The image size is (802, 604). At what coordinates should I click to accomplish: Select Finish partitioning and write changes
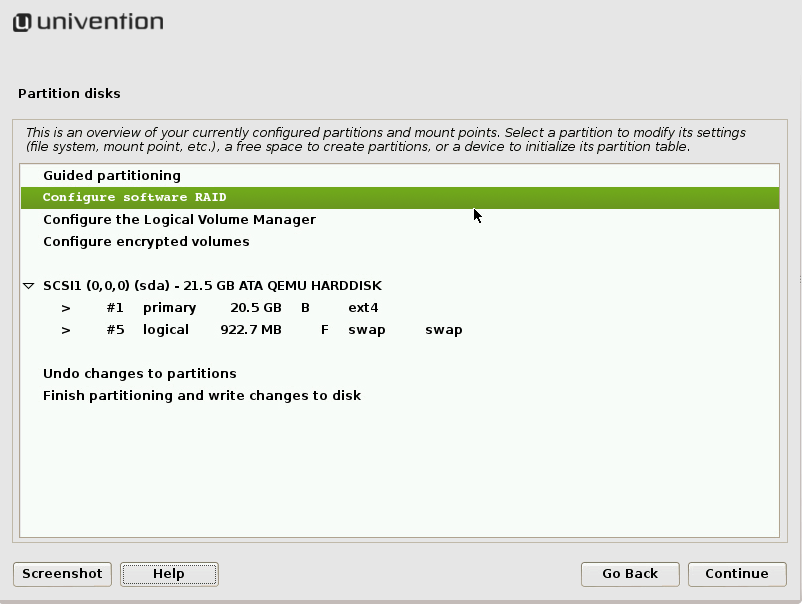[x=201, y=396]
